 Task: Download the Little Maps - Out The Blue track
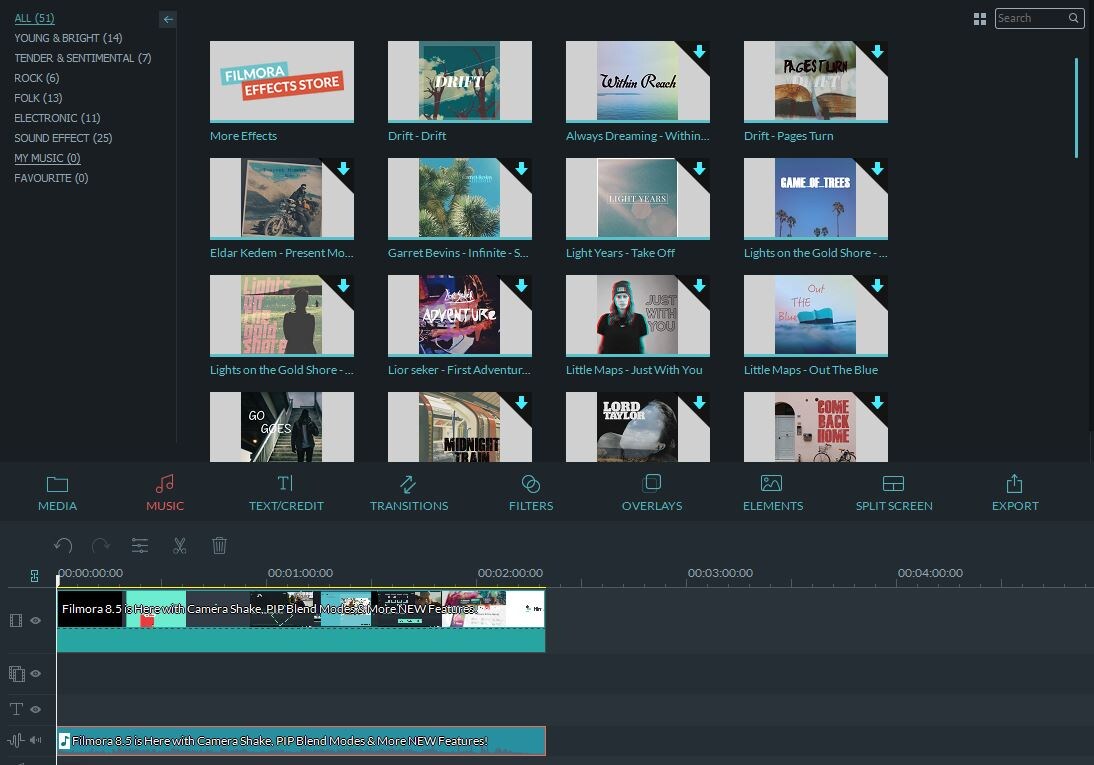(x=877, y=285)
